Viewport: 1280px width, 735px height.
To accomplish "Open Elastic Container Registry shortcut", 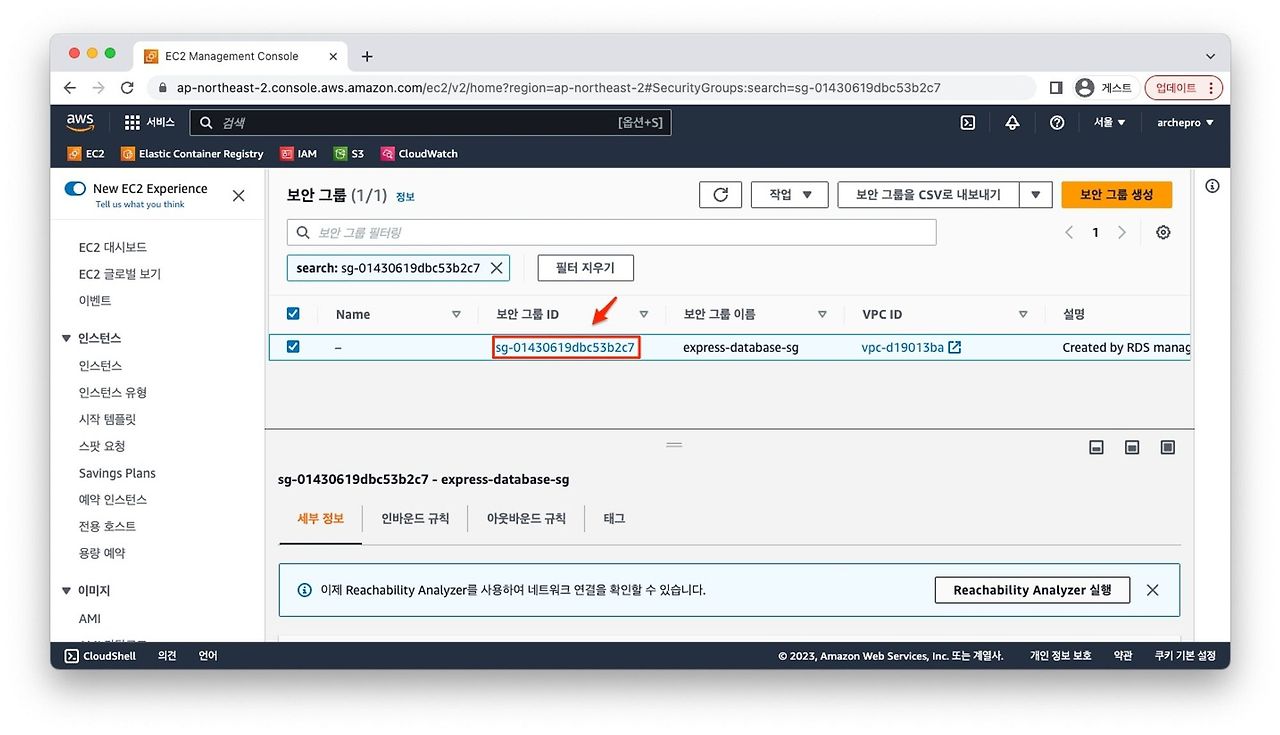I will 192,154.
